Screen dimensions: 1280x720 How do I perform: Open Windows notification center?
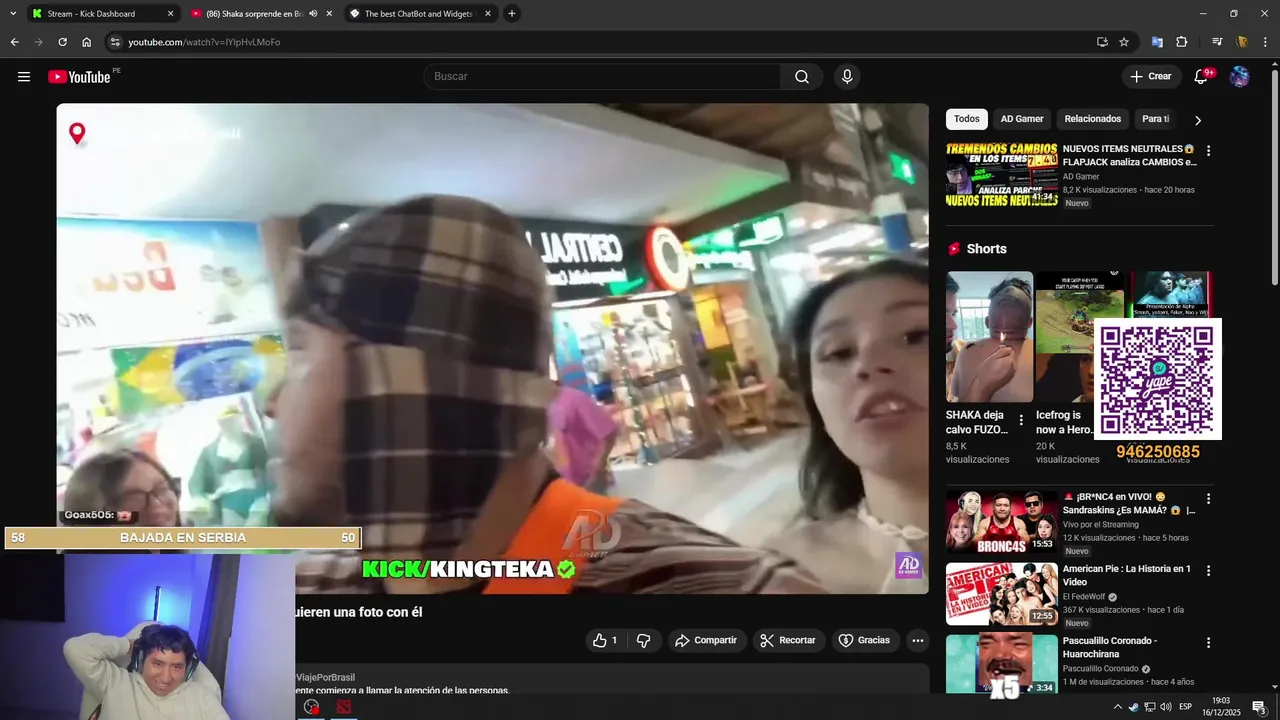(x=1259, y=707)
